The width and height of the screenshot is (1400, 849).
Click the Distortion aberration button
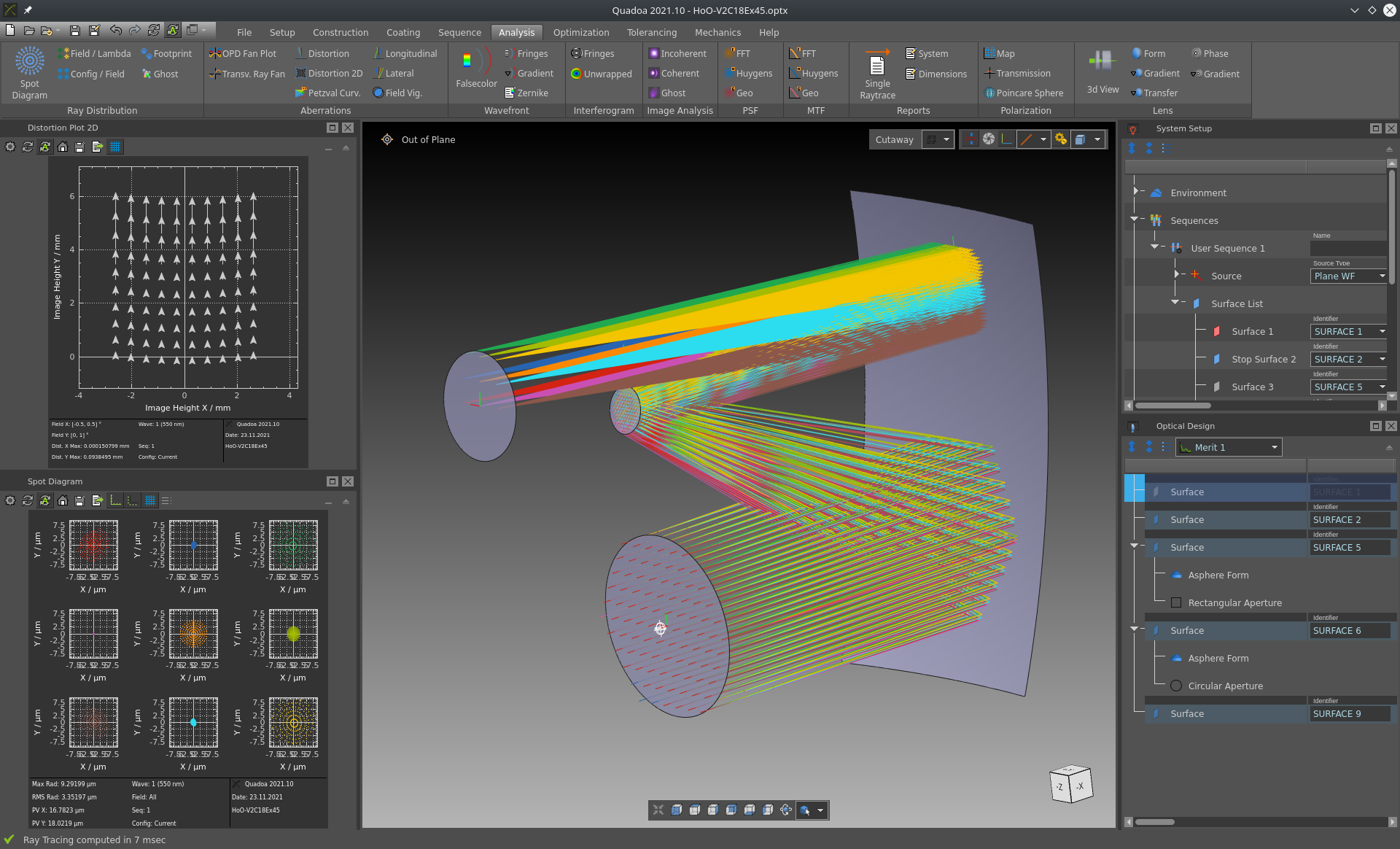pos(322,53)
